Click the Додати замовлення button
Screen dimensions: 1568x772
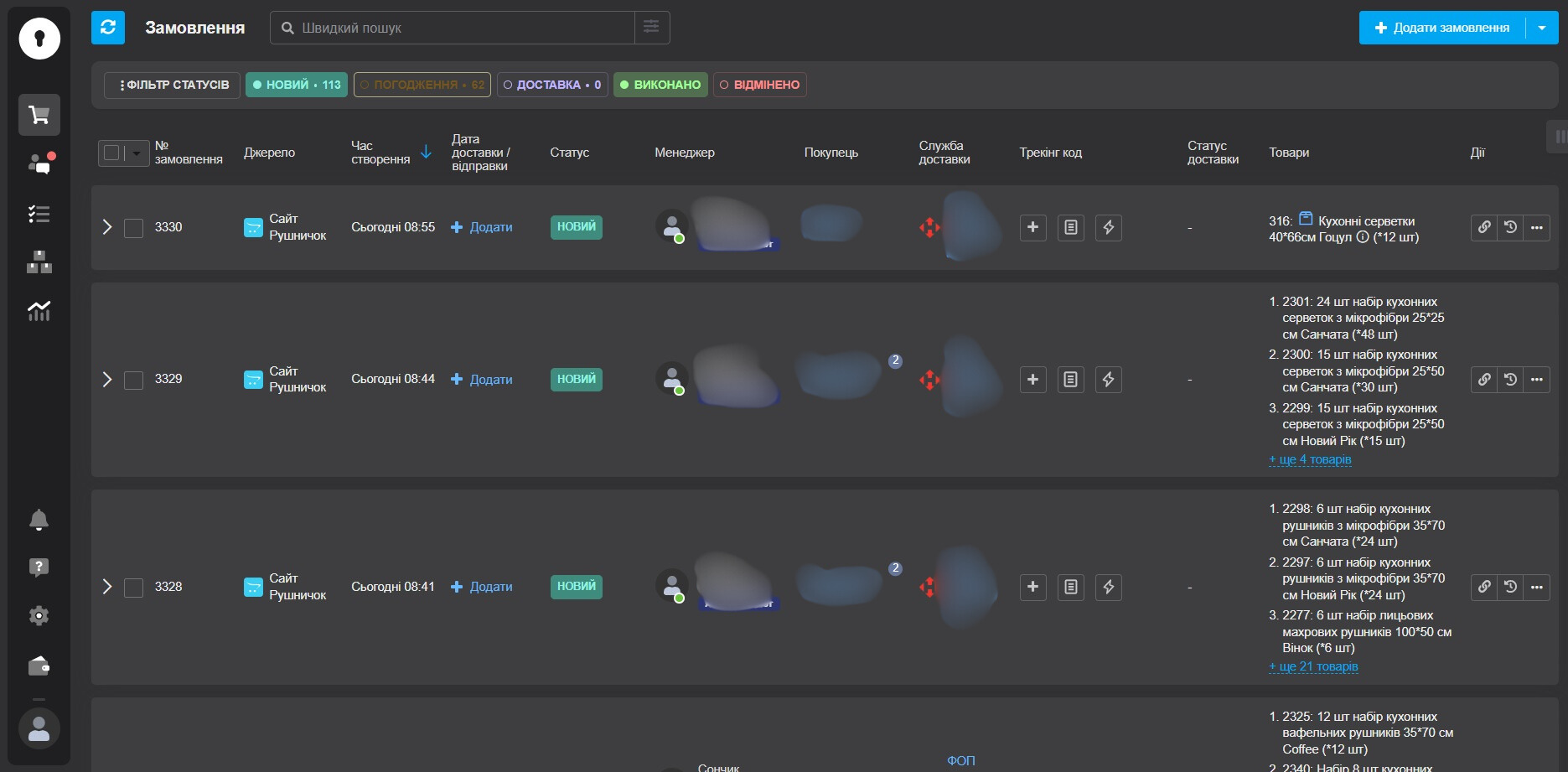[1442, 28]
